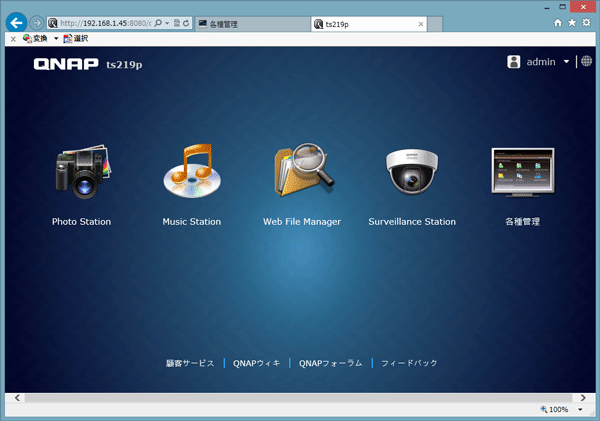Screen dimensions: 600x421
Task: Close the ts219p tab with its X
Action: coord(421,24)
